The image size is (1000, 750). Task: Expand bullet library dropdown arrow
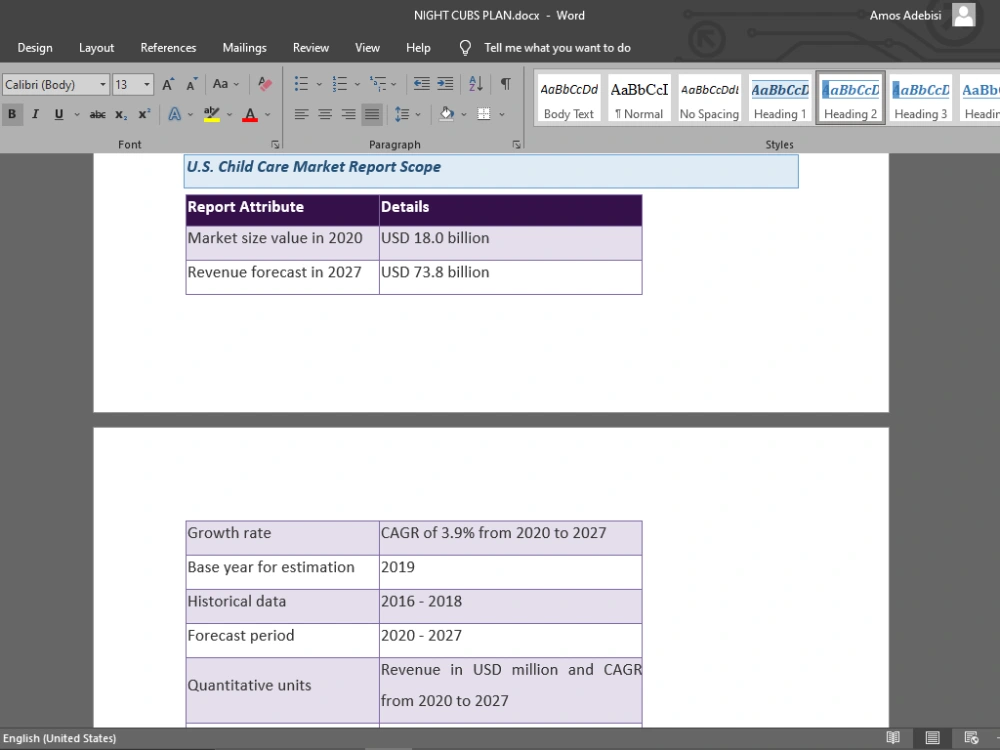point(319,84)
